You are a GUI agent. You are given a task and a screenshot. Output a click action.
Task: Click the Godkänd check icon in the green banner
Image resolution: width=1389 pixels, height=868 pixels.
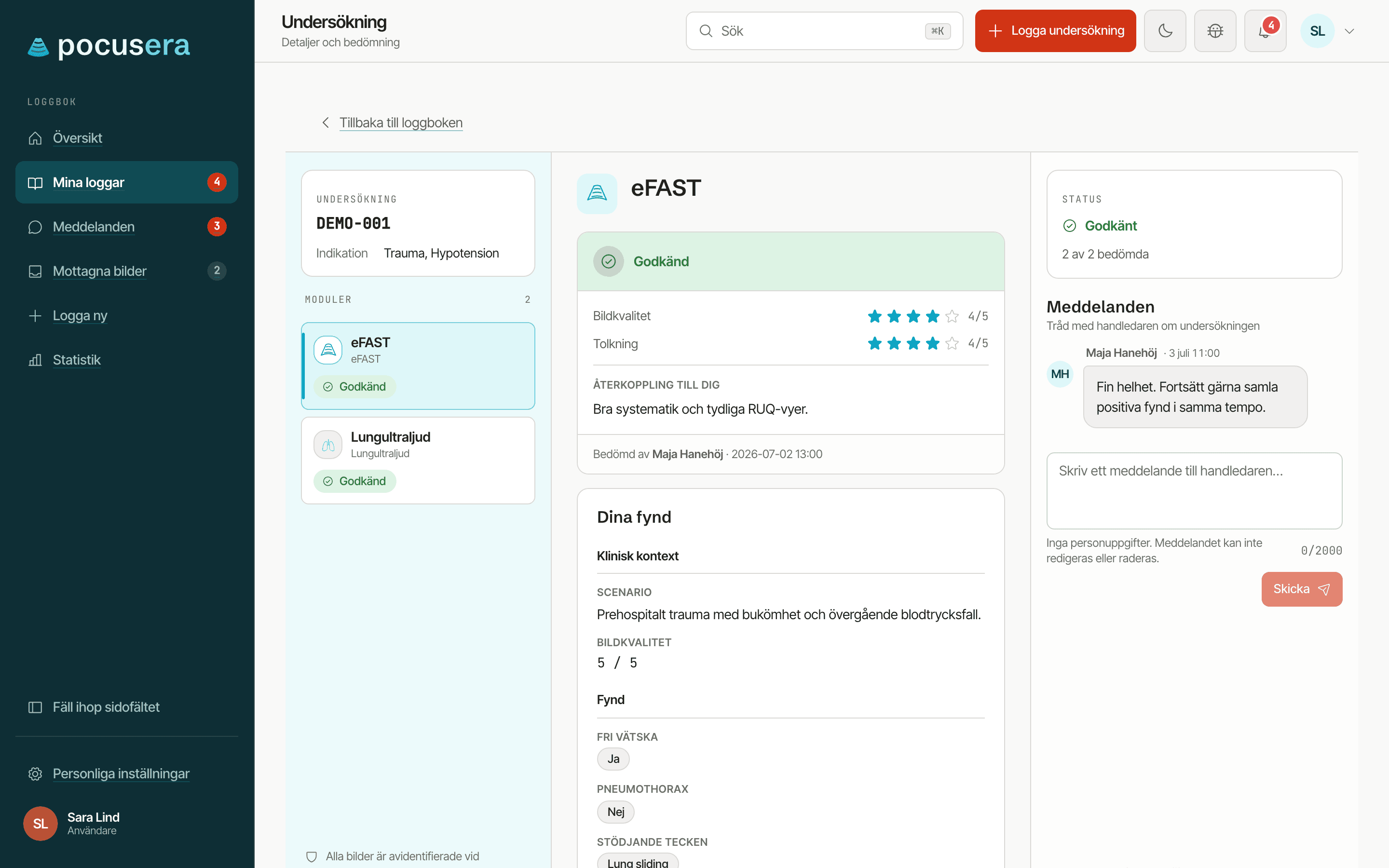click(608, 261)
